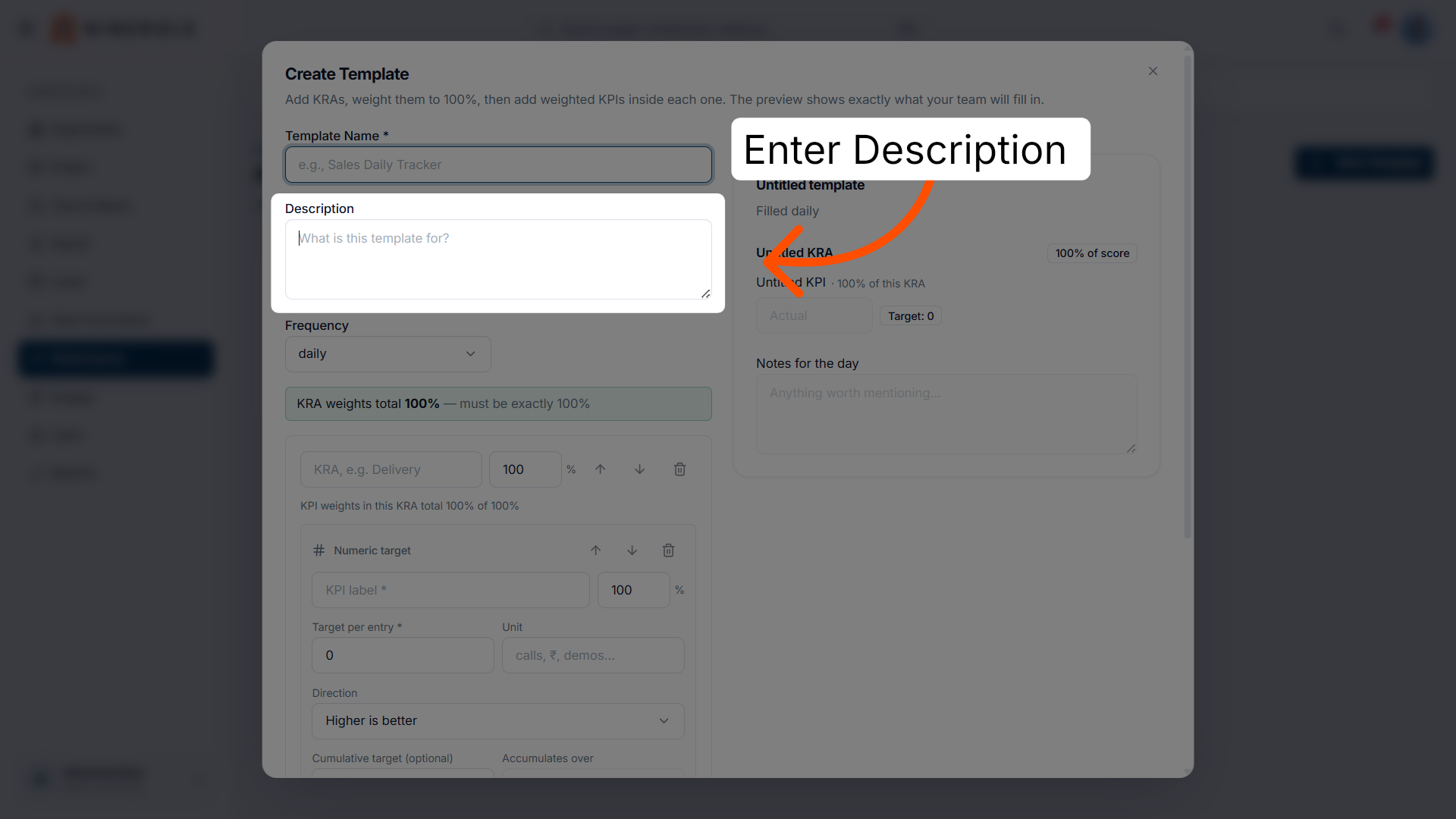Click the Numeric target hash icon
This screenshot has height=819, width=1456.
pyautogui.click(x=319, y=551)
